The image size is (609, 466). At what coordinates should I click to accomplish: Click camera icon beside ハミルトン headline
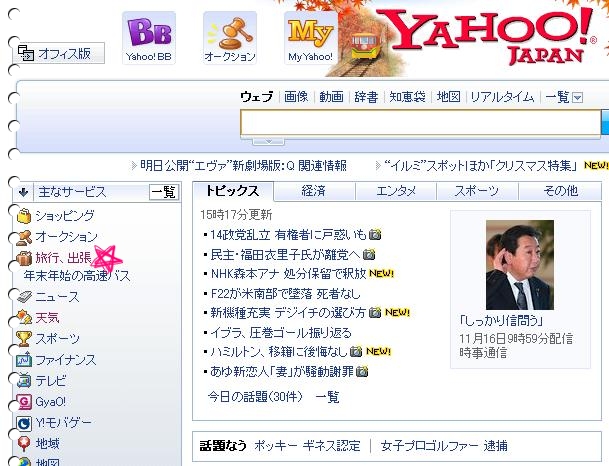(356, 351)
